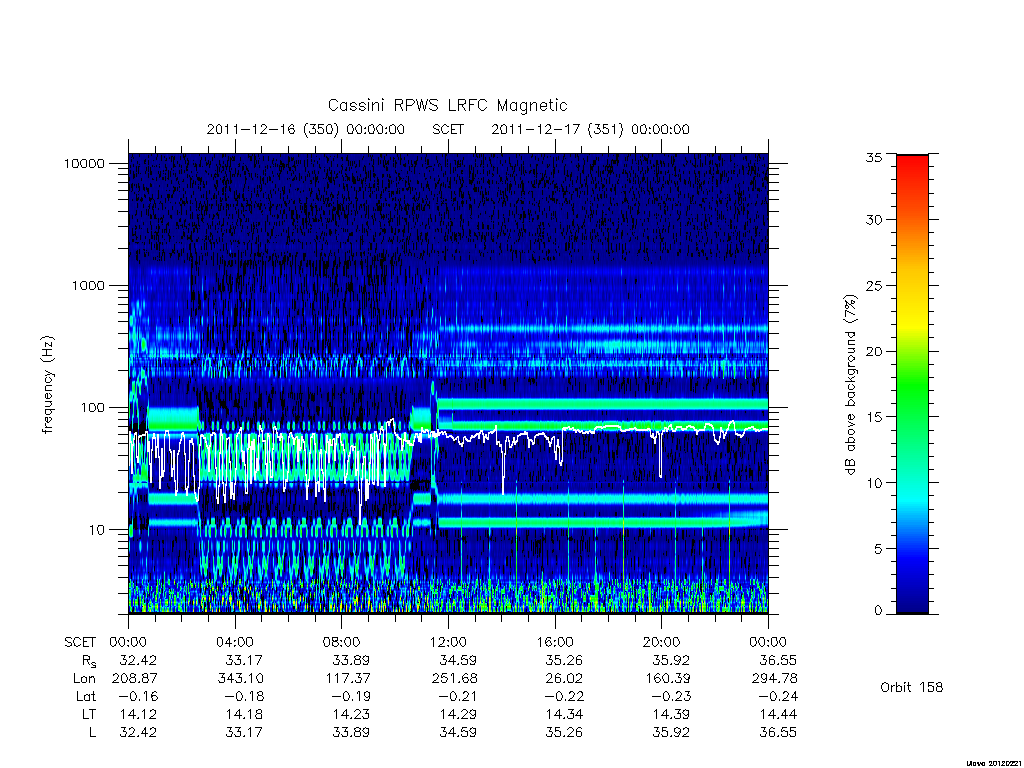Click the colorbar tick label 20
This screenshot has width=1024, height=768.
click(x=873, y=351)
